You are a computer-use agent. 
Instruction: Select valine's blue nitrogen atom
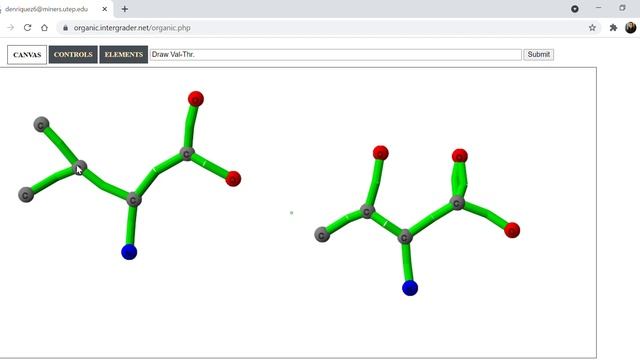tap(129, 252)
